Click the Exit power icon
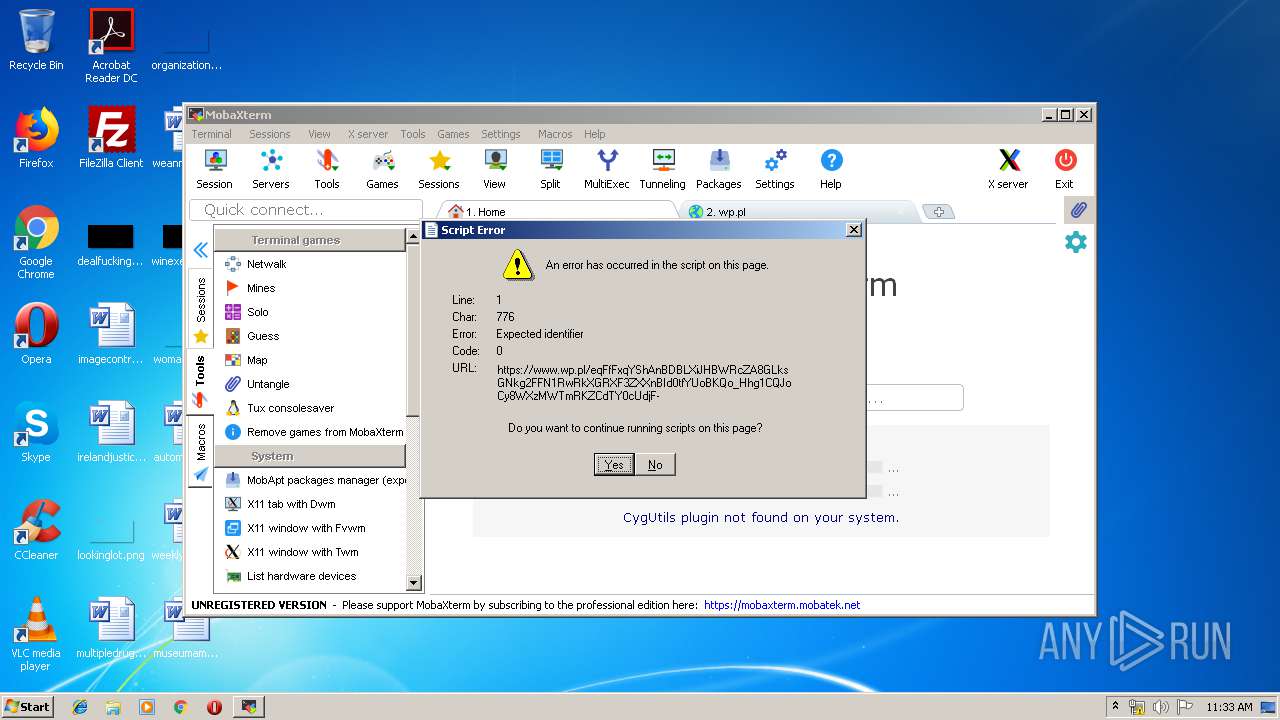 [x=1065, y=169]
